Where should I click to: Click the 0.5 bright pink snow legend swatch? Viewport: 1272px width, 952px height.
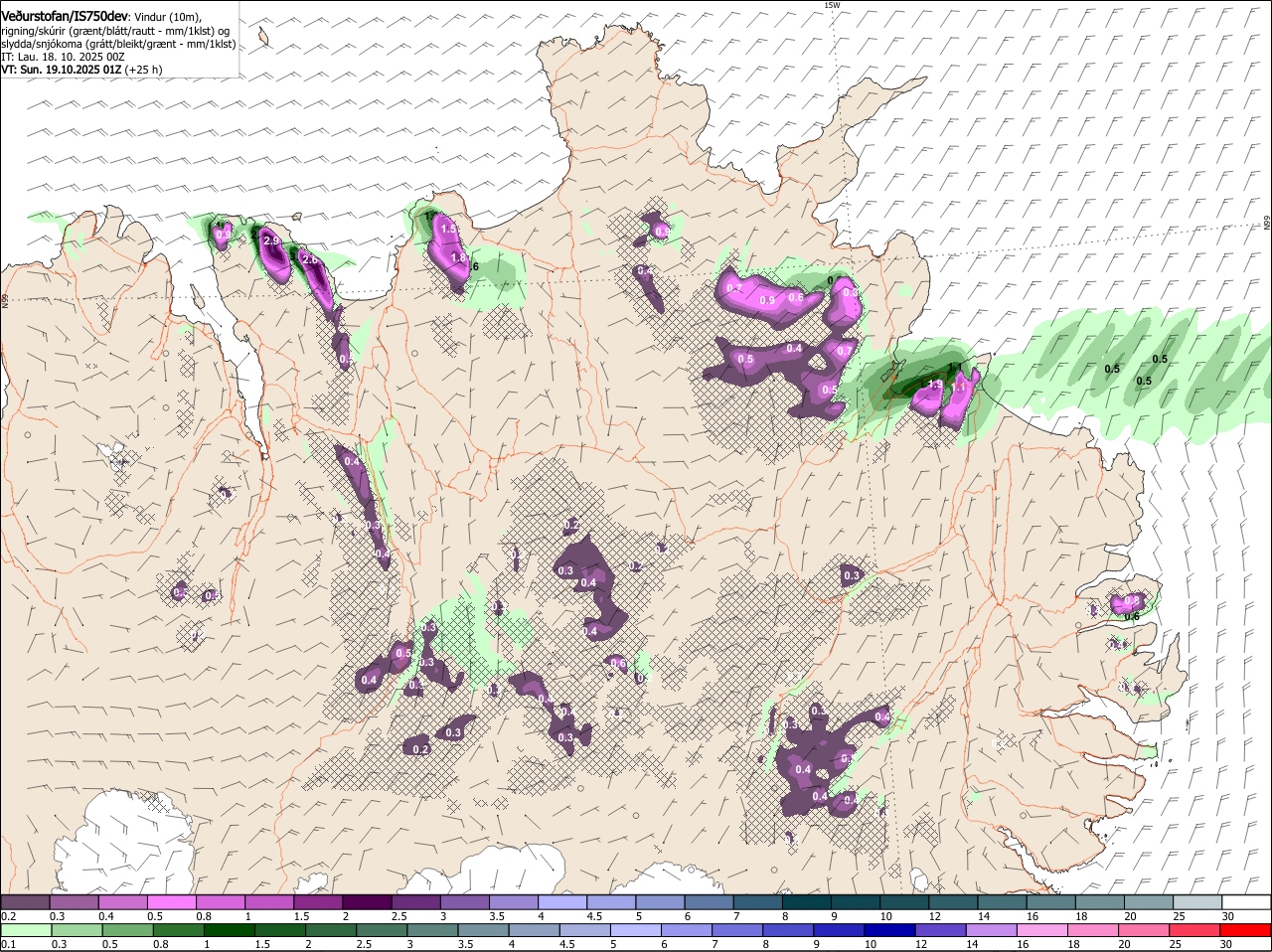(x=171, y=901)
